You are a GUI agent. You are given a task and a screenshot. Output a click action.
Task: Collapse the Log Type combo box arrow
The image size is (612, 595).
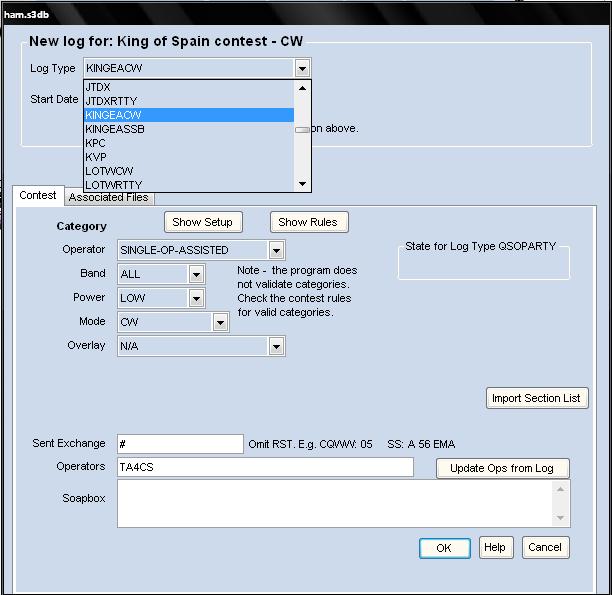click(302, 69)
